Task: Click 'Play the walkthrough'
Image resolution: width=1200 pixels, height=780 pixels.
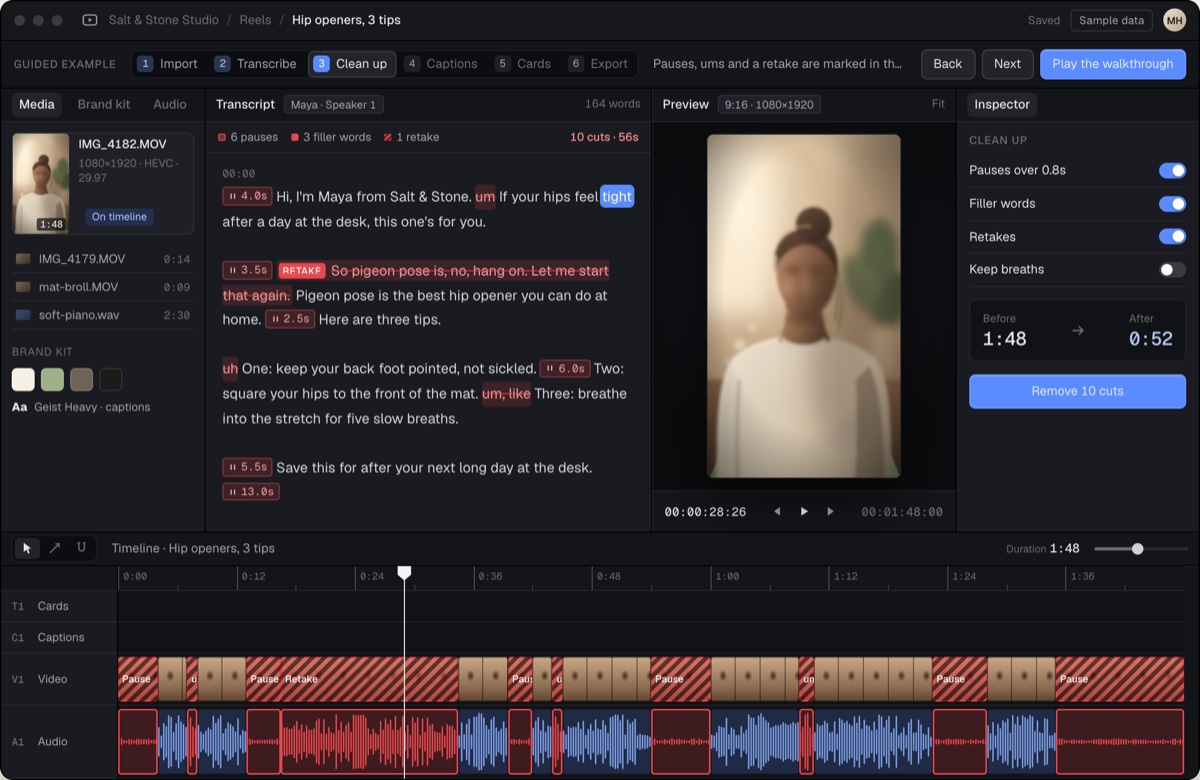Action: (x=1113, y=64)
